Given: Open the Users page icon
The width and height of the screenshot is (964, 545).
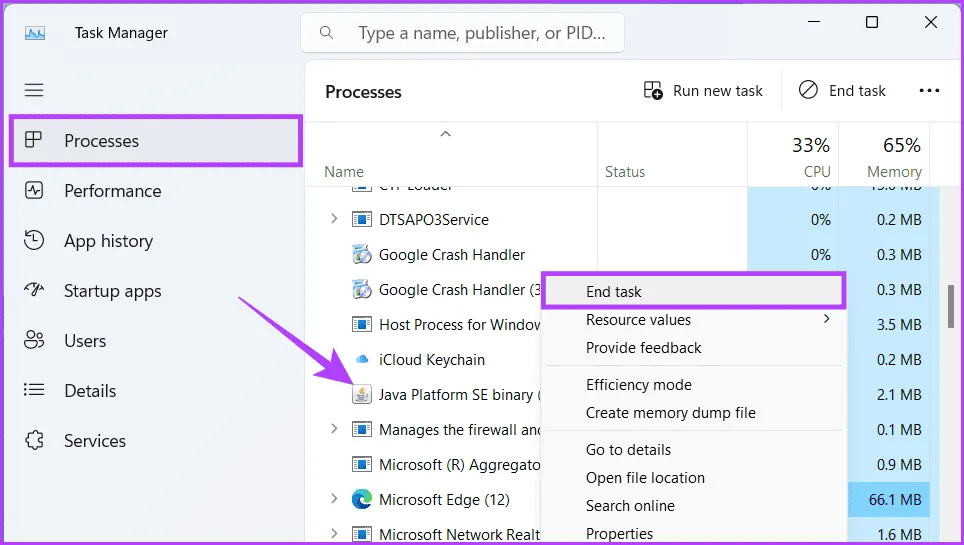Looking at the screenshot, I should [34, 341].
